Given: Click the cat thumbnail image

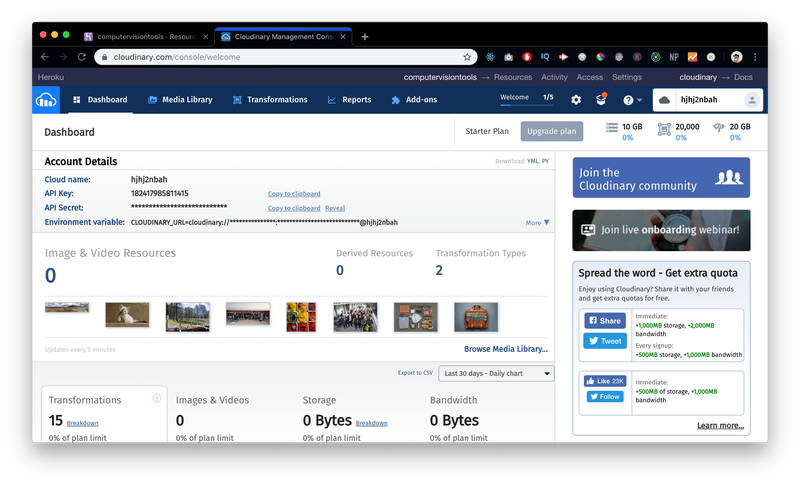Looking at the screenshot, I should point(127,315).
